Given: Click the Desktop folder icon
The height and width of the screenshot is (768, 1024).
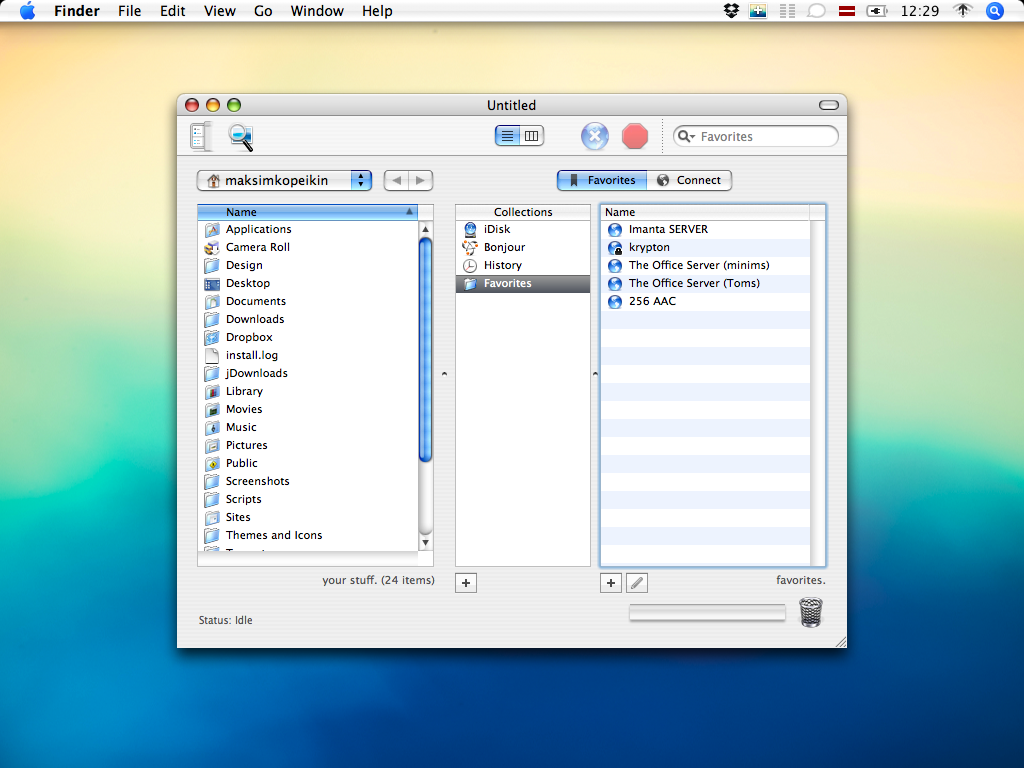Looking at the screenshot, I should pos(212,283).
